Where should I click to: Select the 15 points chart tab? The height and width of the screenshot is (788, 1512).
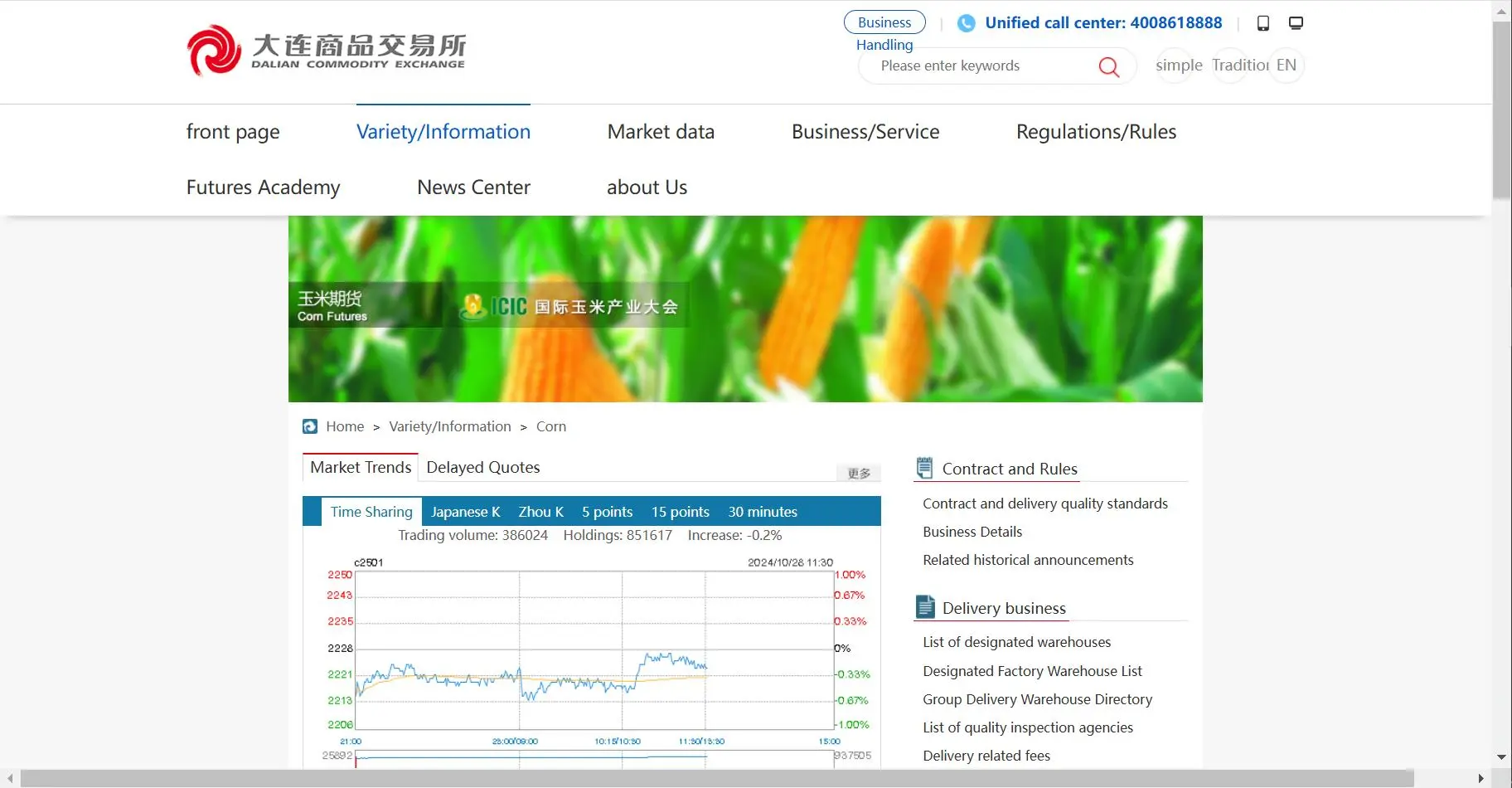[x=681, y=512]
